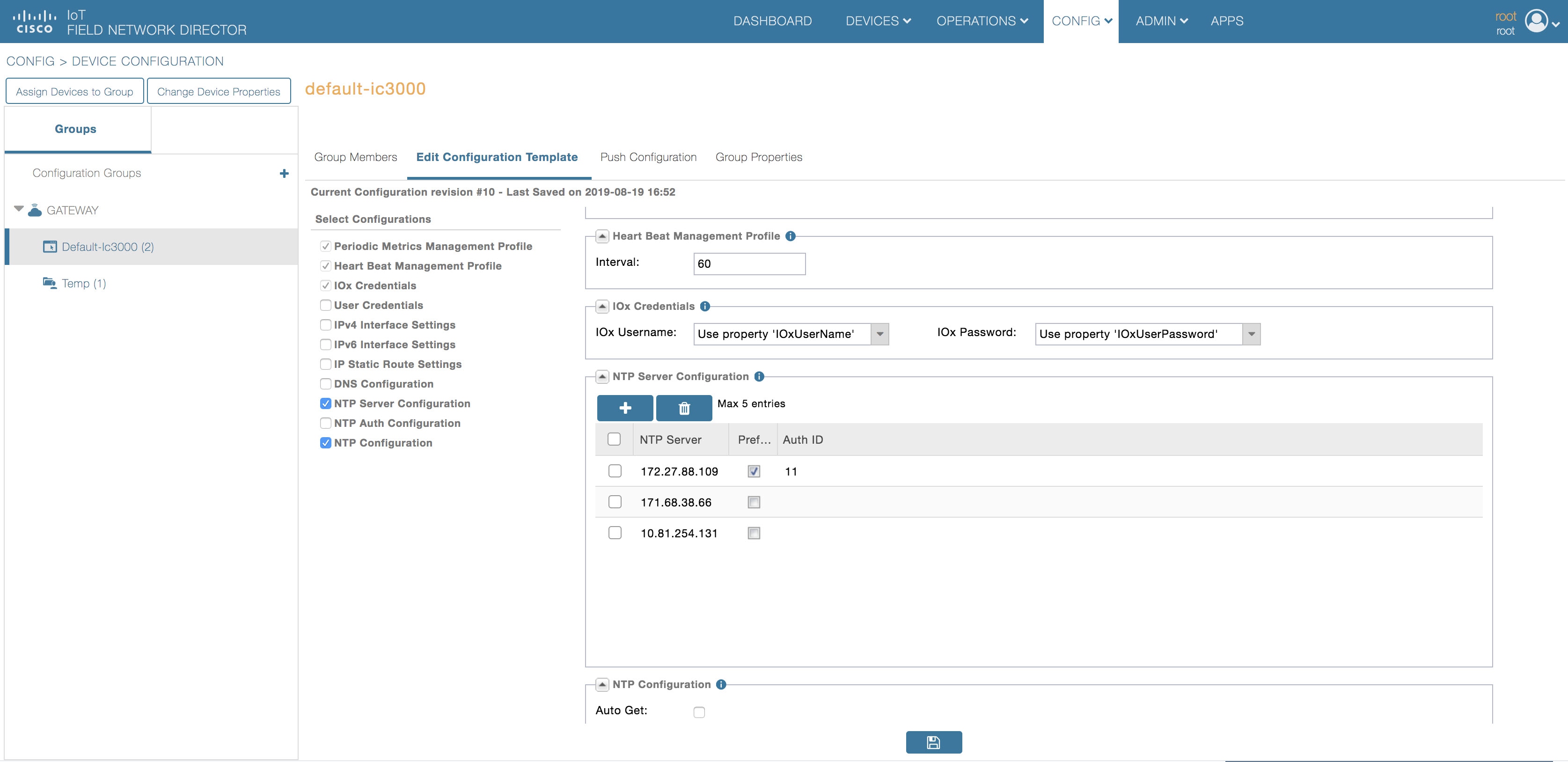Open info tooltip for Heart Beat Management Profile

(x=791, y=236)
